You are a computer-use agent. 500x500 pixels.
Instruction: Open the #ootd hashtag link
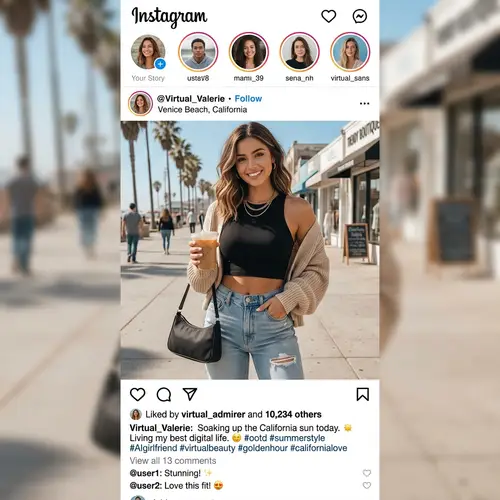[256, 438]
